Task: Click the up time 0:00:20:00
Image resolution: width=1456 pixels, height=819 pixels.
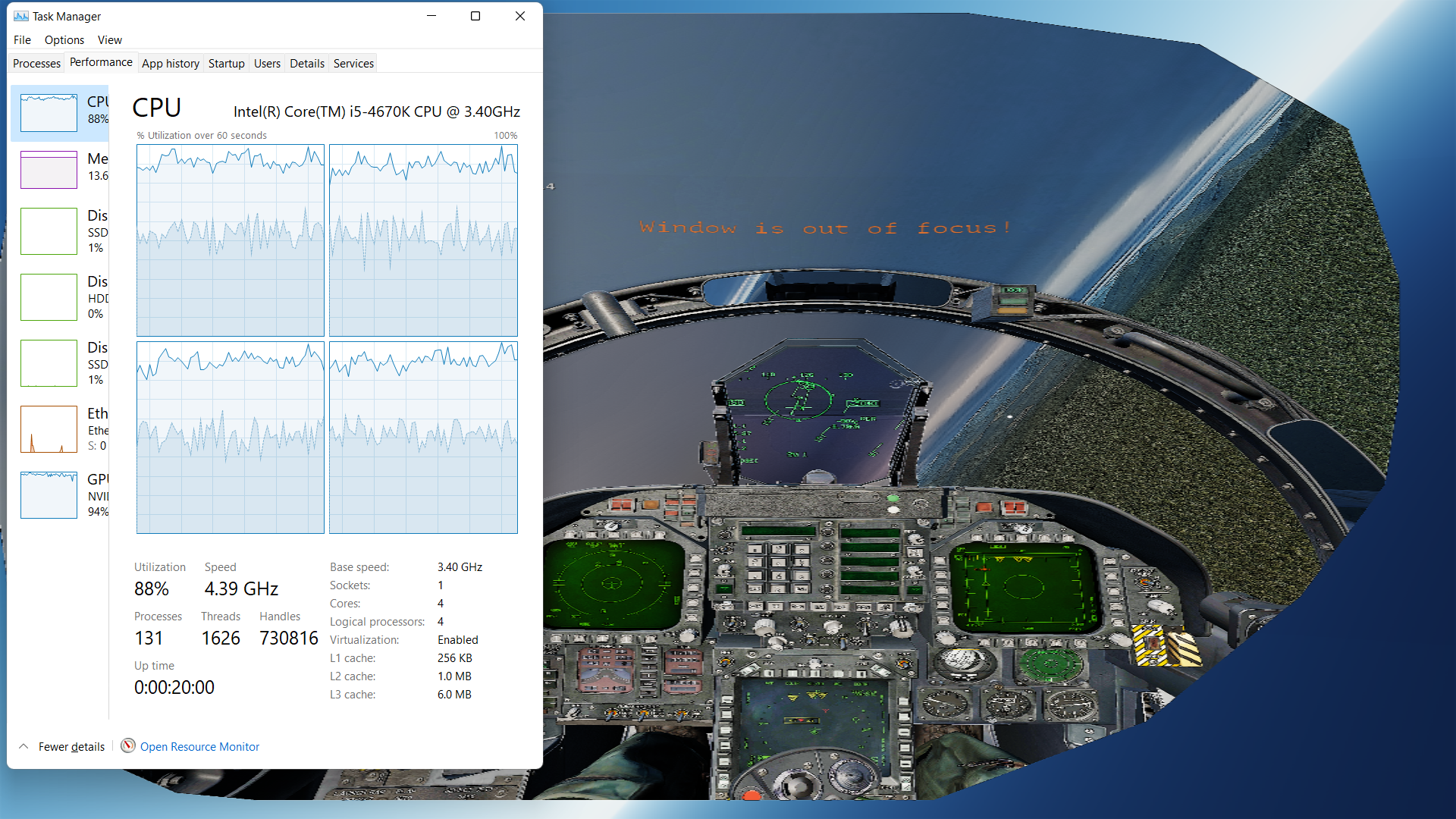Action: (x=174, y=688)
